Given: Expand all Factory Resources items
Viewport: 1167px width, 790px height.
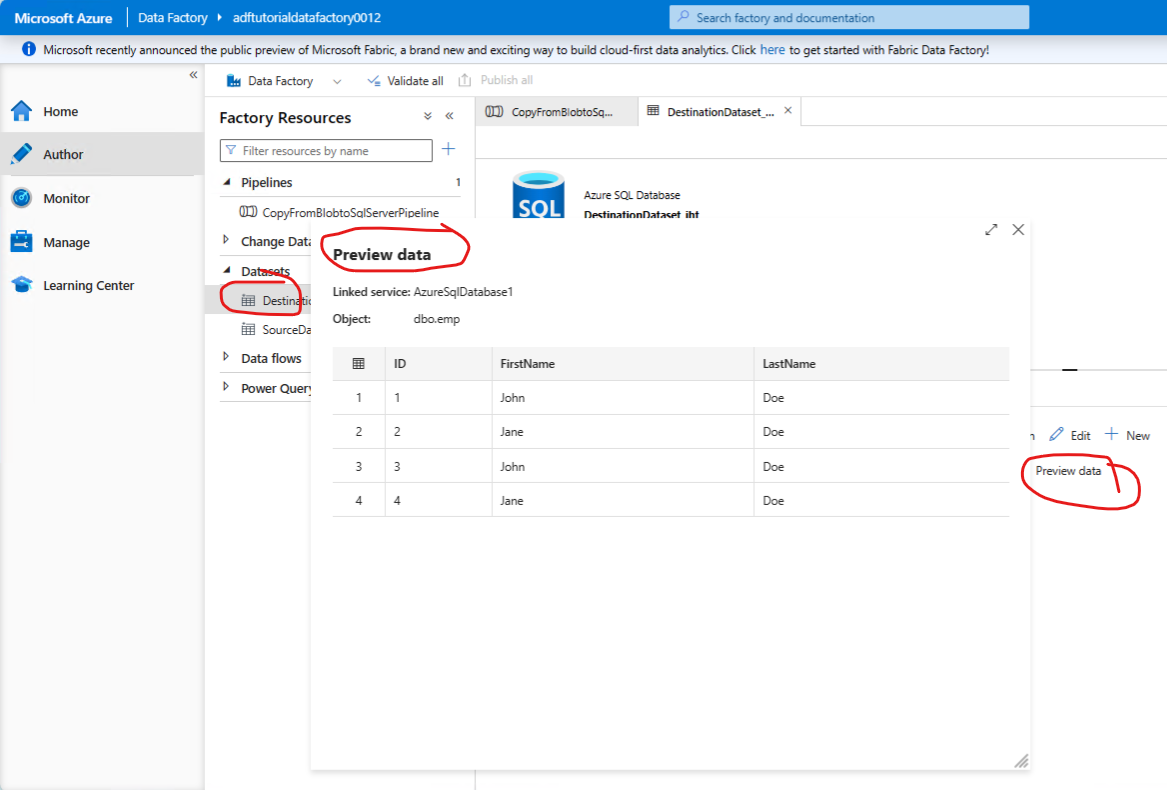Looking at the screenshot, I should (427, 116).
